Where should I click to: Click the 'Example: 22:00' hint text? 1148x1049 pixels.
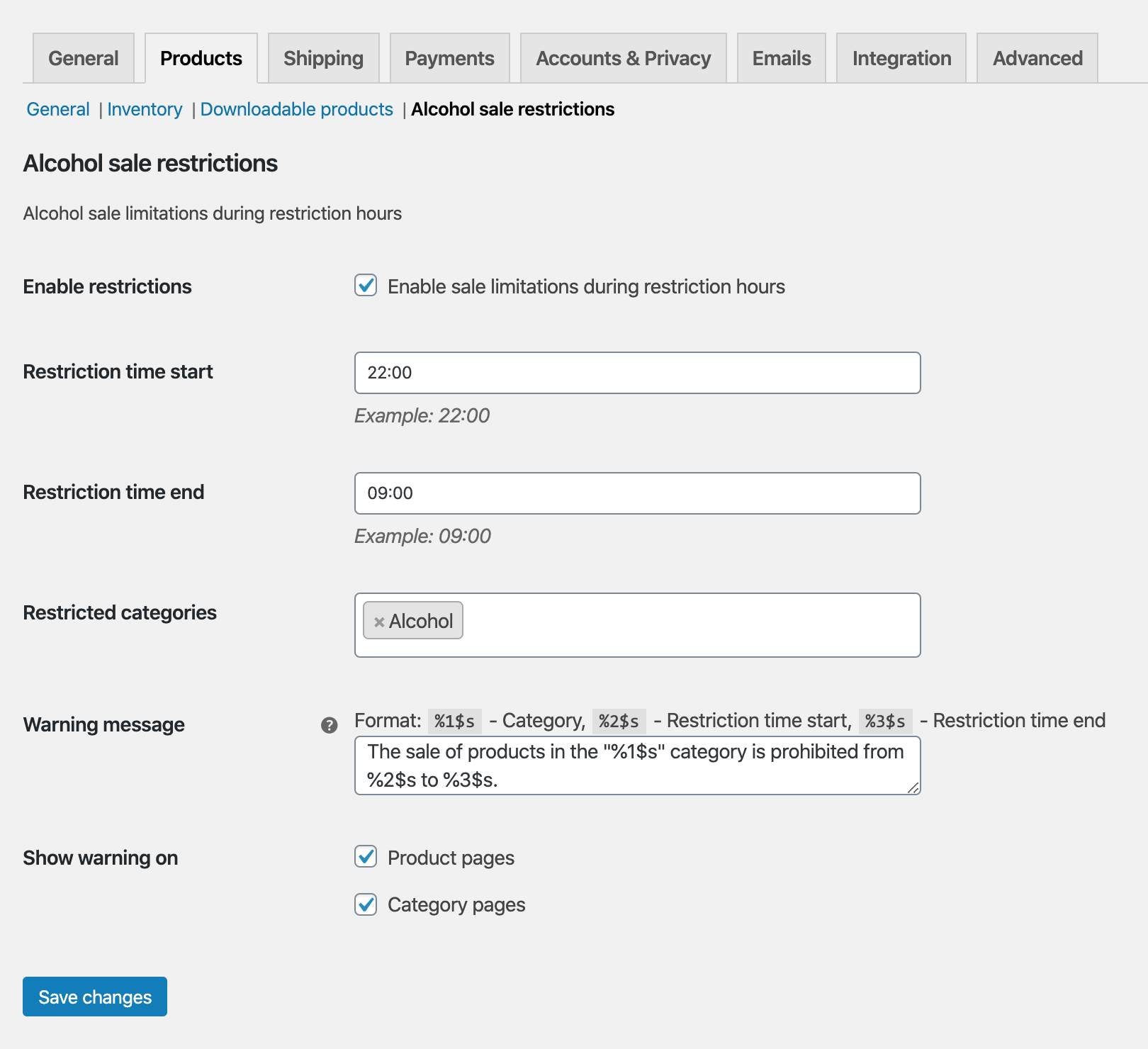point(422,415)
